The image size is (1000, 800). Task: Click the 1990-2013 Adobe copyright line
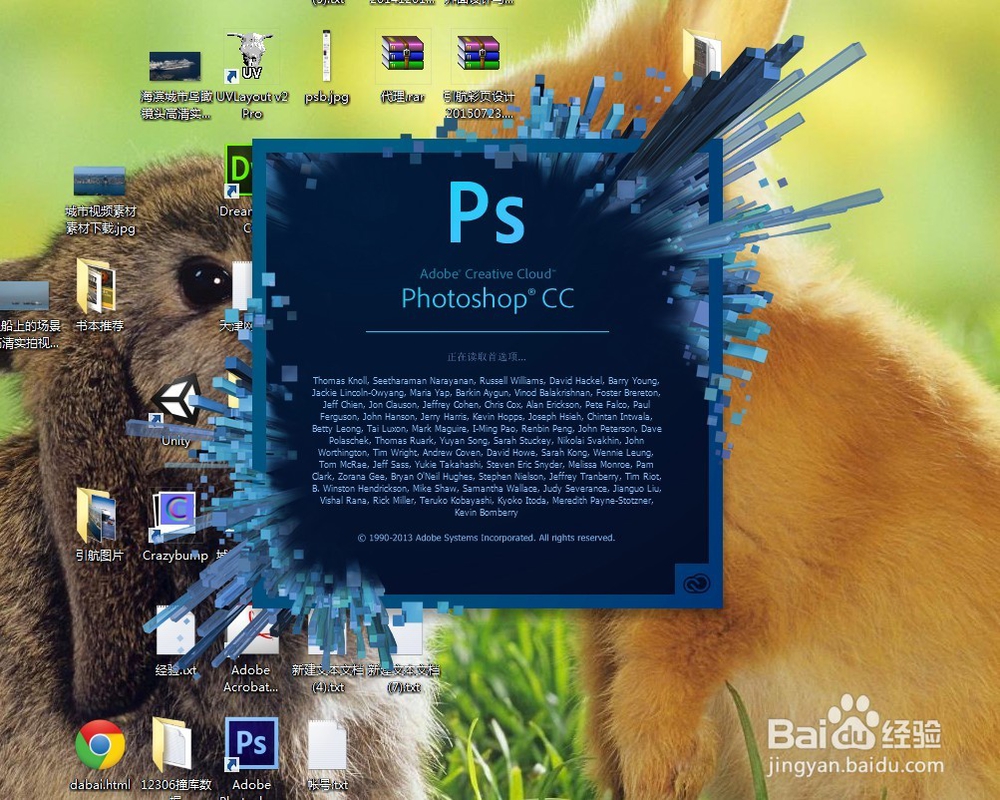coord(486,538)
